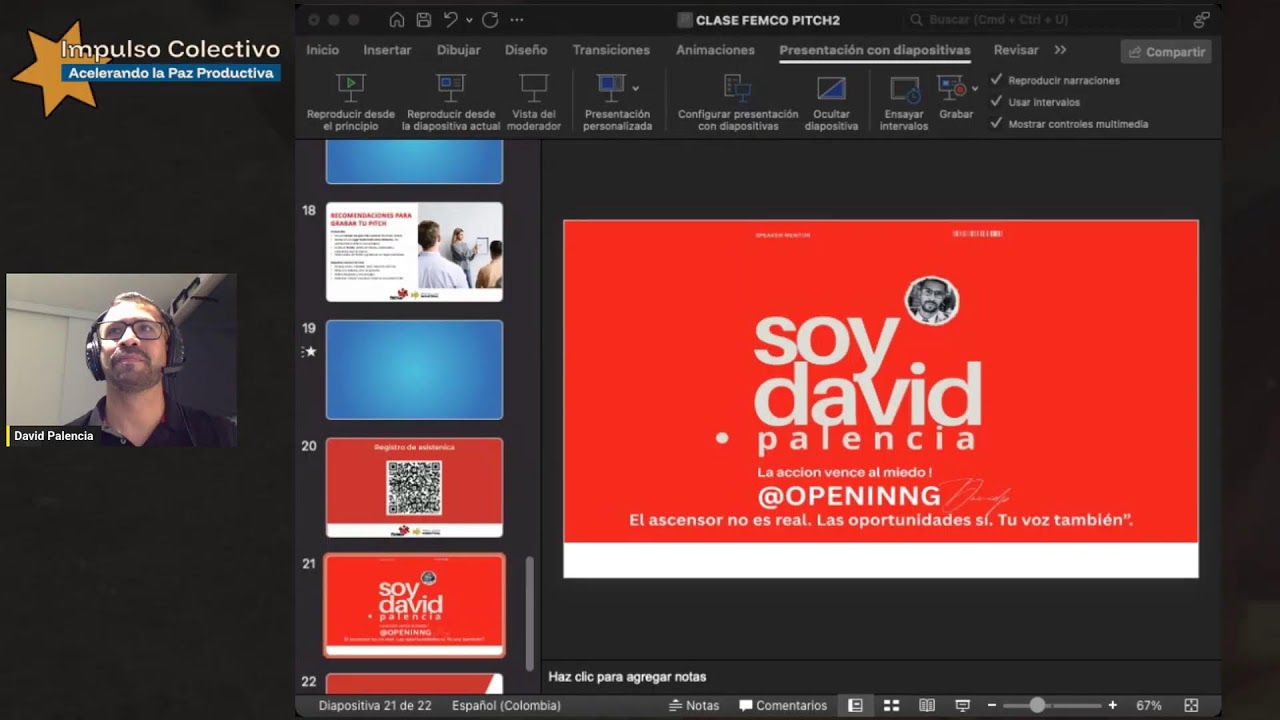
Task: Open the Diseño tab
Action: (x=526, y=49)
